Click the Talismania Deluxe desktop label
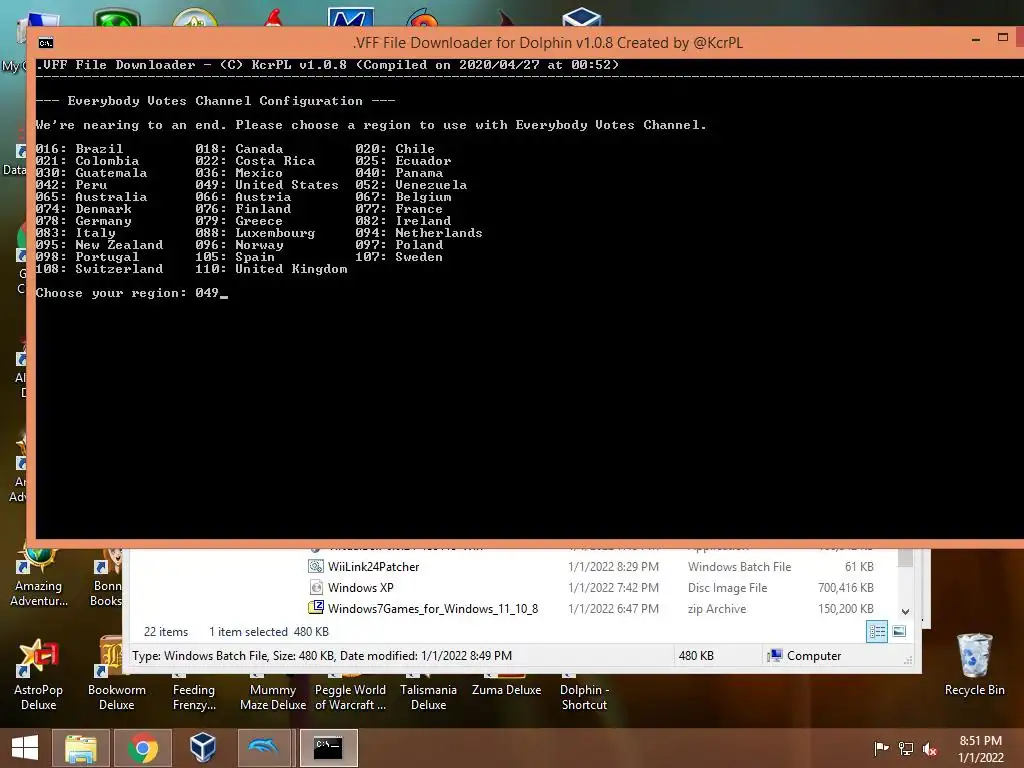 428,697
